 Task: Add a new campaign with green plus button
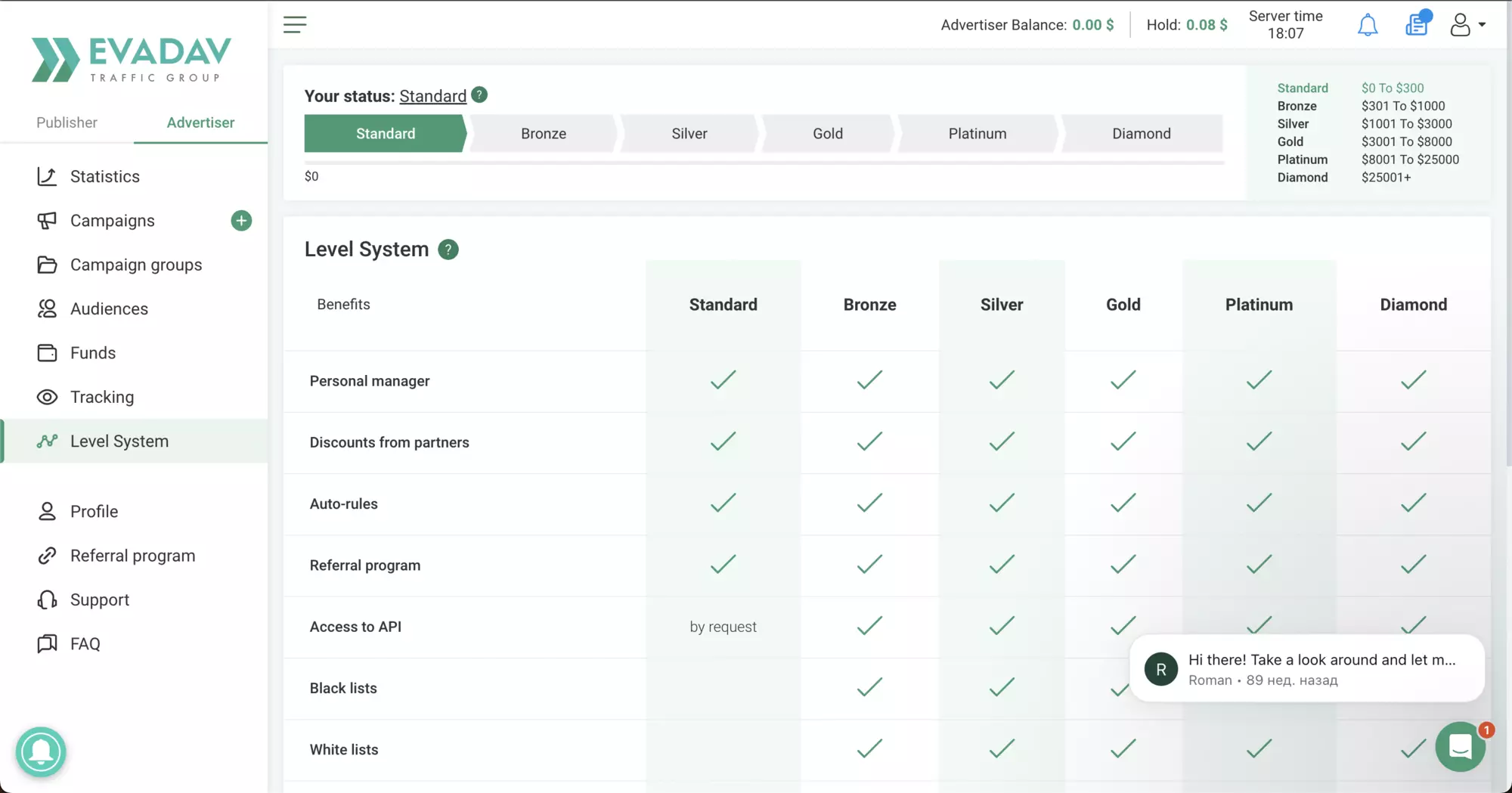(241, 221)
